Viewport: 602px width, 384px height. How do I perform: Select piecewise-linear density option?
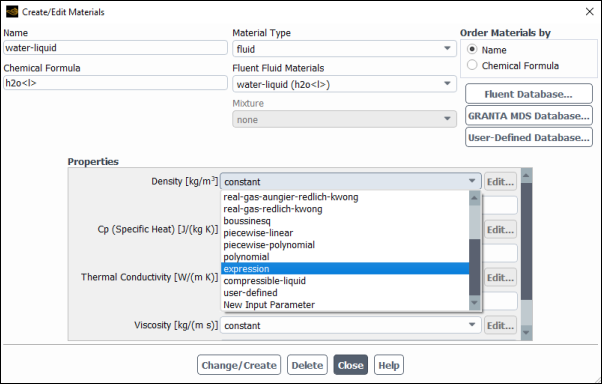point(345,233)
